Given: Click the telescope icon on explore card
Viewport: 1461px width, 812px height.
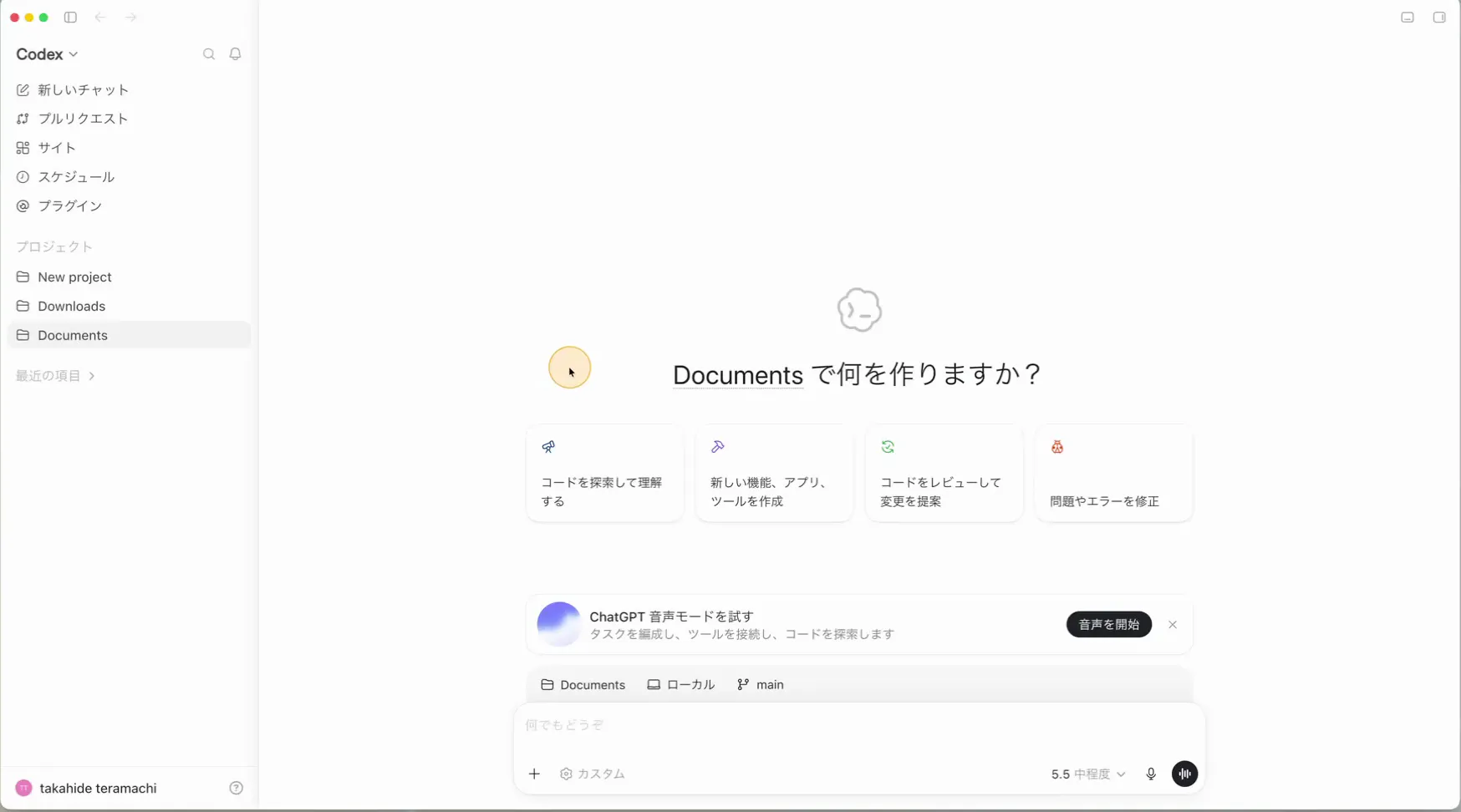Looking at the screenshot, I should coord(548,447).
